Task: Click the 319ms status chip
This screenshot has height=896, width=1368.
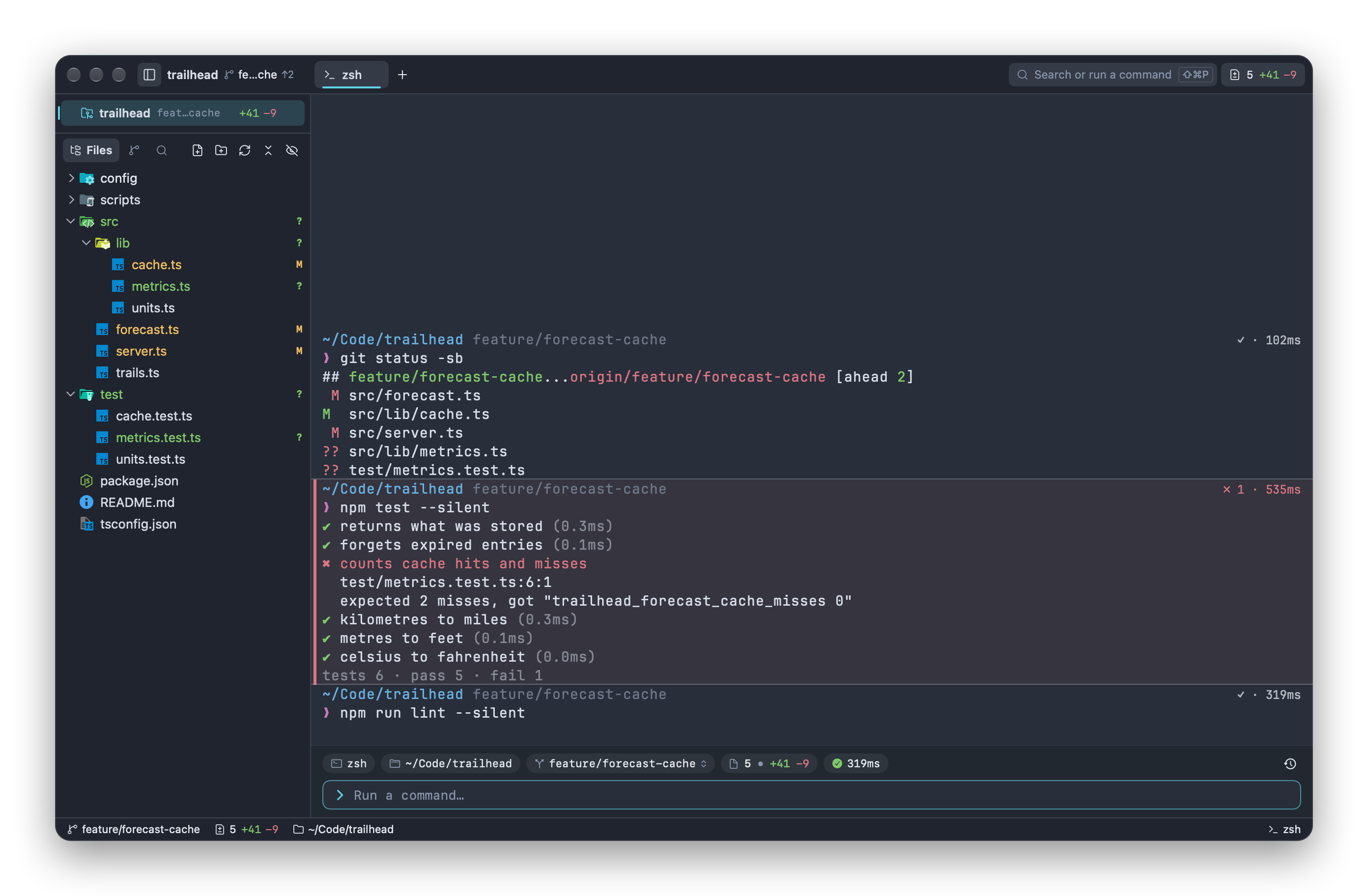Action: (x=856, y=763)
